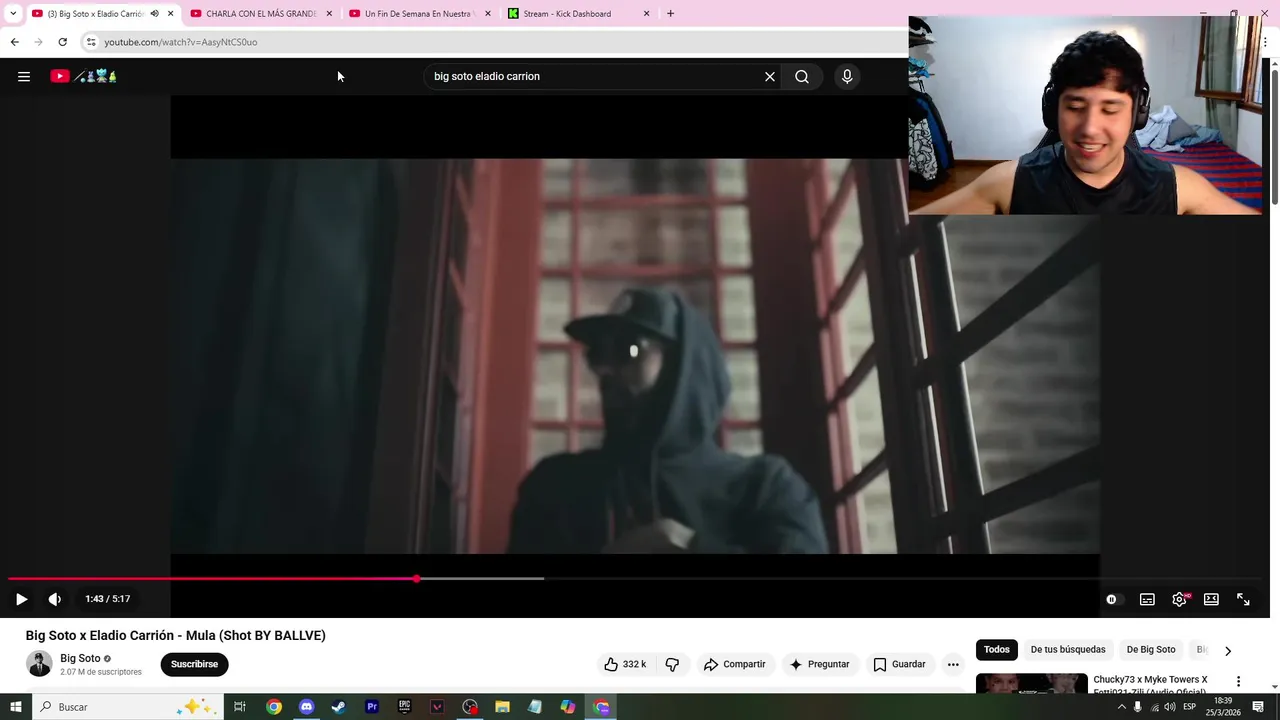This screenshot has height=720, width=1280.
Task: Share the video via Compartir
Action: (734, 664)
